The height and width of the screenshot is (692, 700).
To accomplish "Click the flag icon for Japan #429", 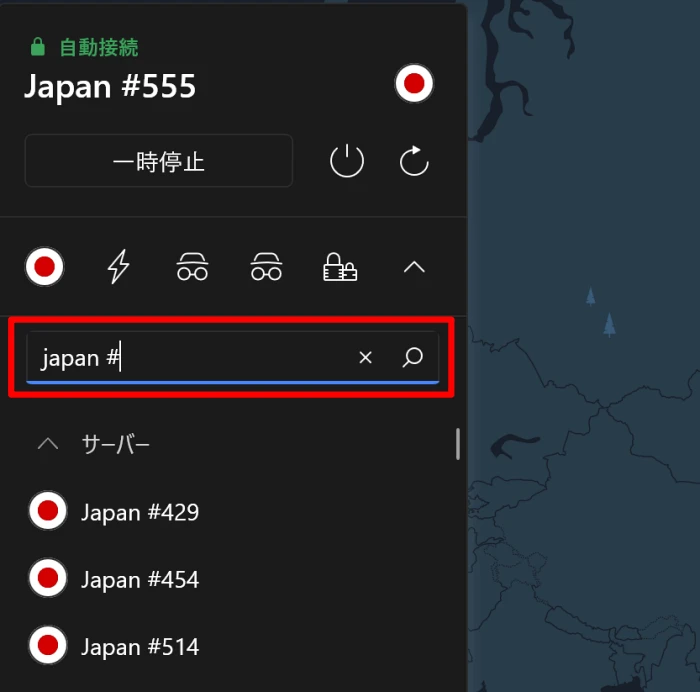I will click(x=48, y=510).
